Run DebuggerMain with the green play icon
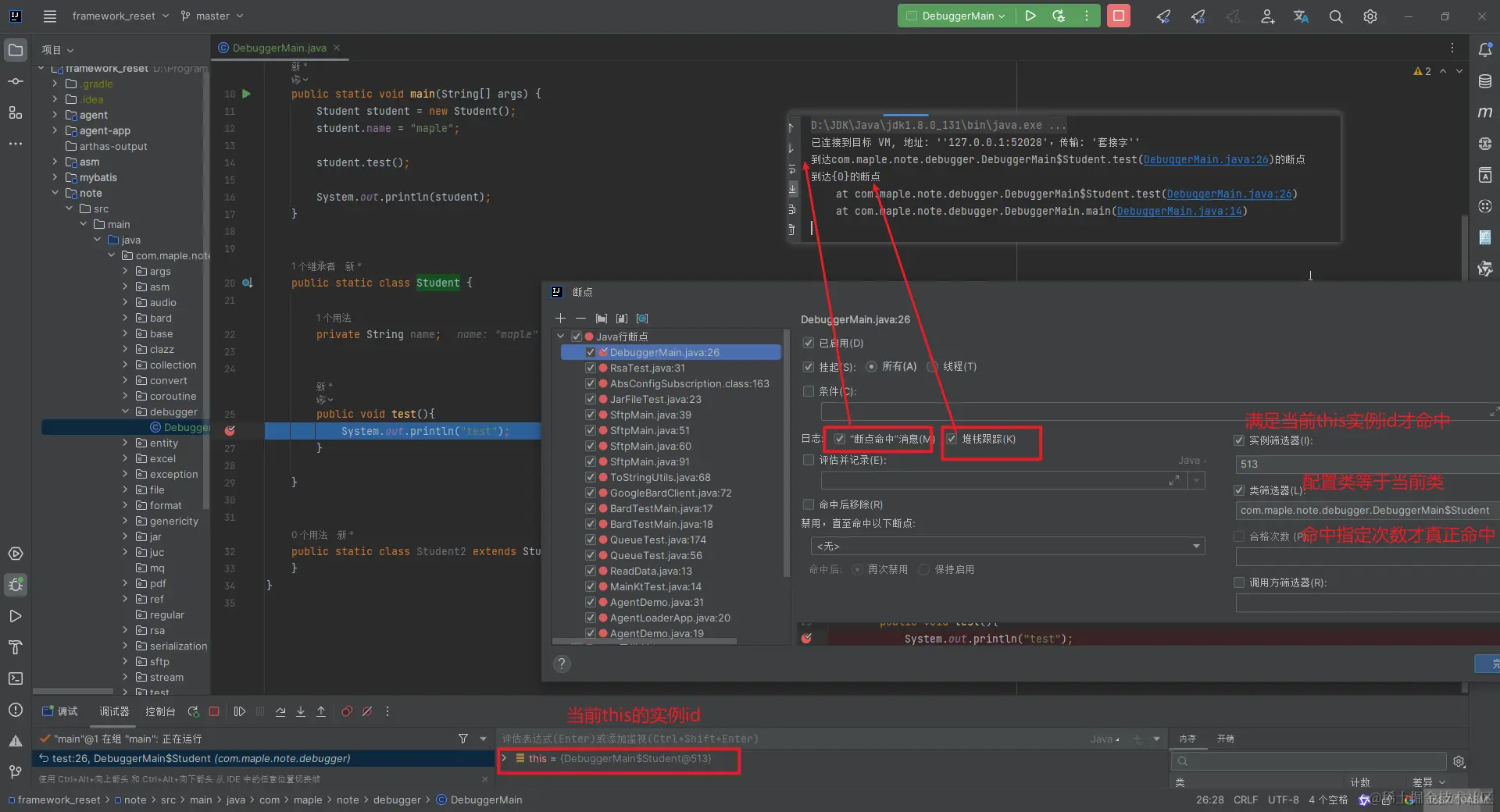1500x812 pixels. 1030,16
